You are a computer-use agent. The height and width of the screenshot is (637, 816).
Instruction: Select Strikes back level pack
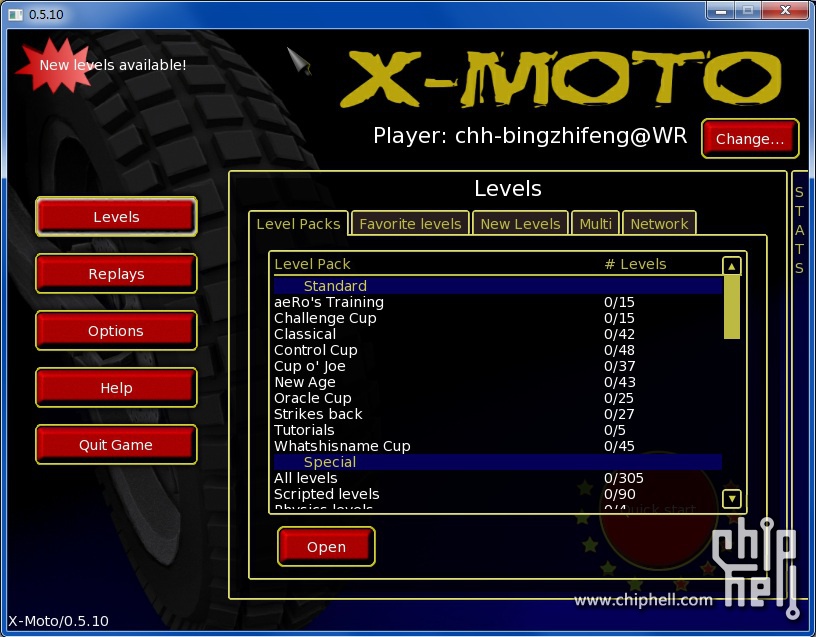click(x=498, y=414)
